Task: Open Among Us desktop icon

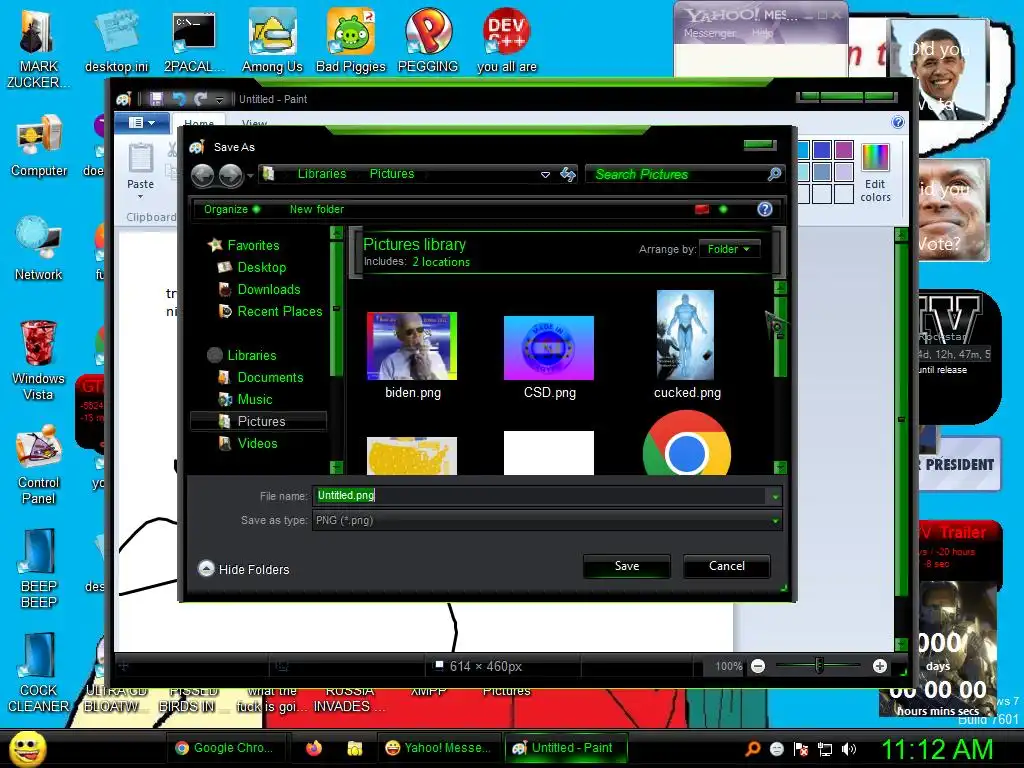Action: pos(272,40)
